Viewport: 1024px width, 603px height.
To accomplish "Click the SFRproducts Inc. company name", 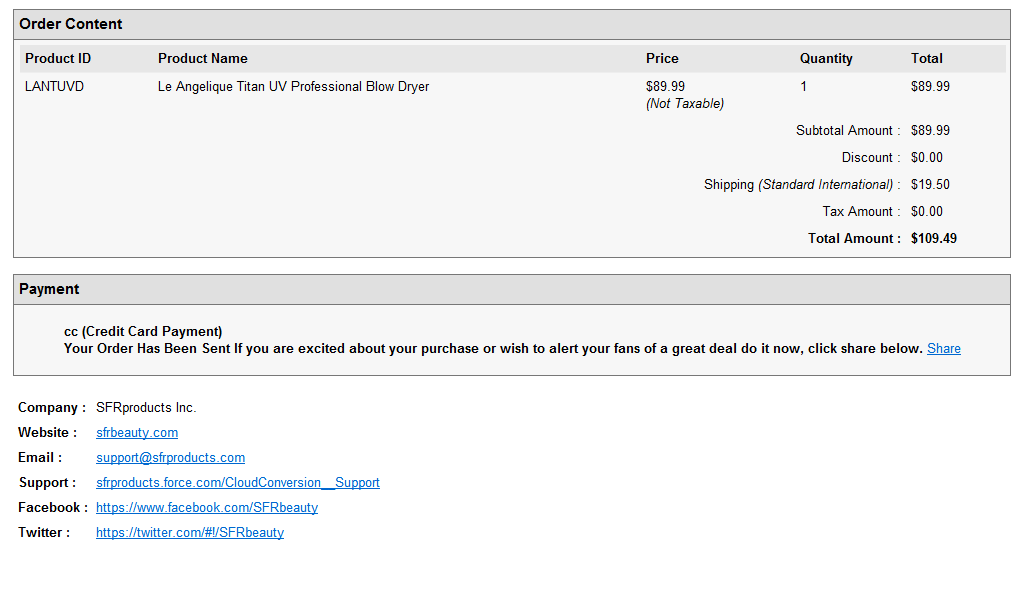I will tap(146, 408).
